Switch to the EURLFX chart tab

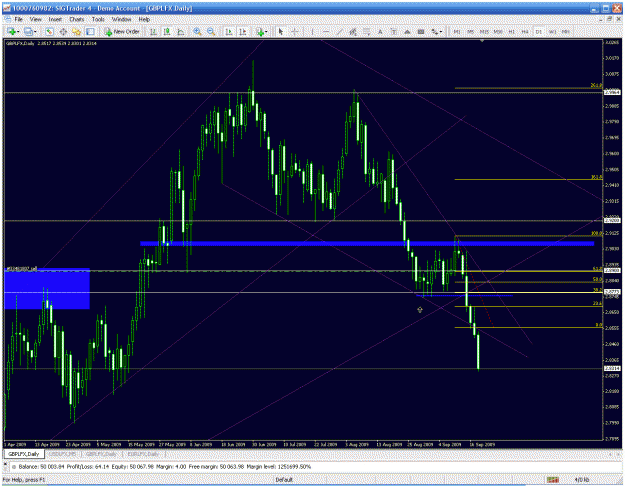point(143,454)
